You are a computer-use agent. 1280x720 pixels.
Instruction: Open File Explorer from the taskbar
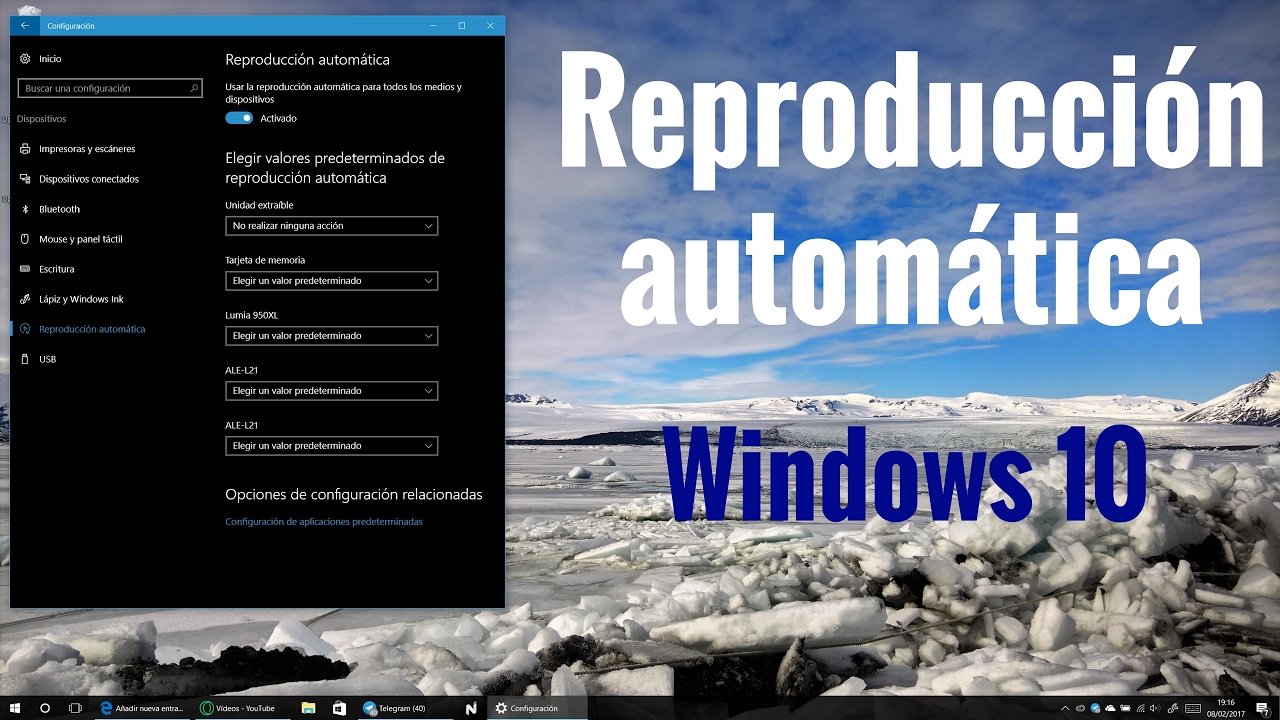pos(309,708)
